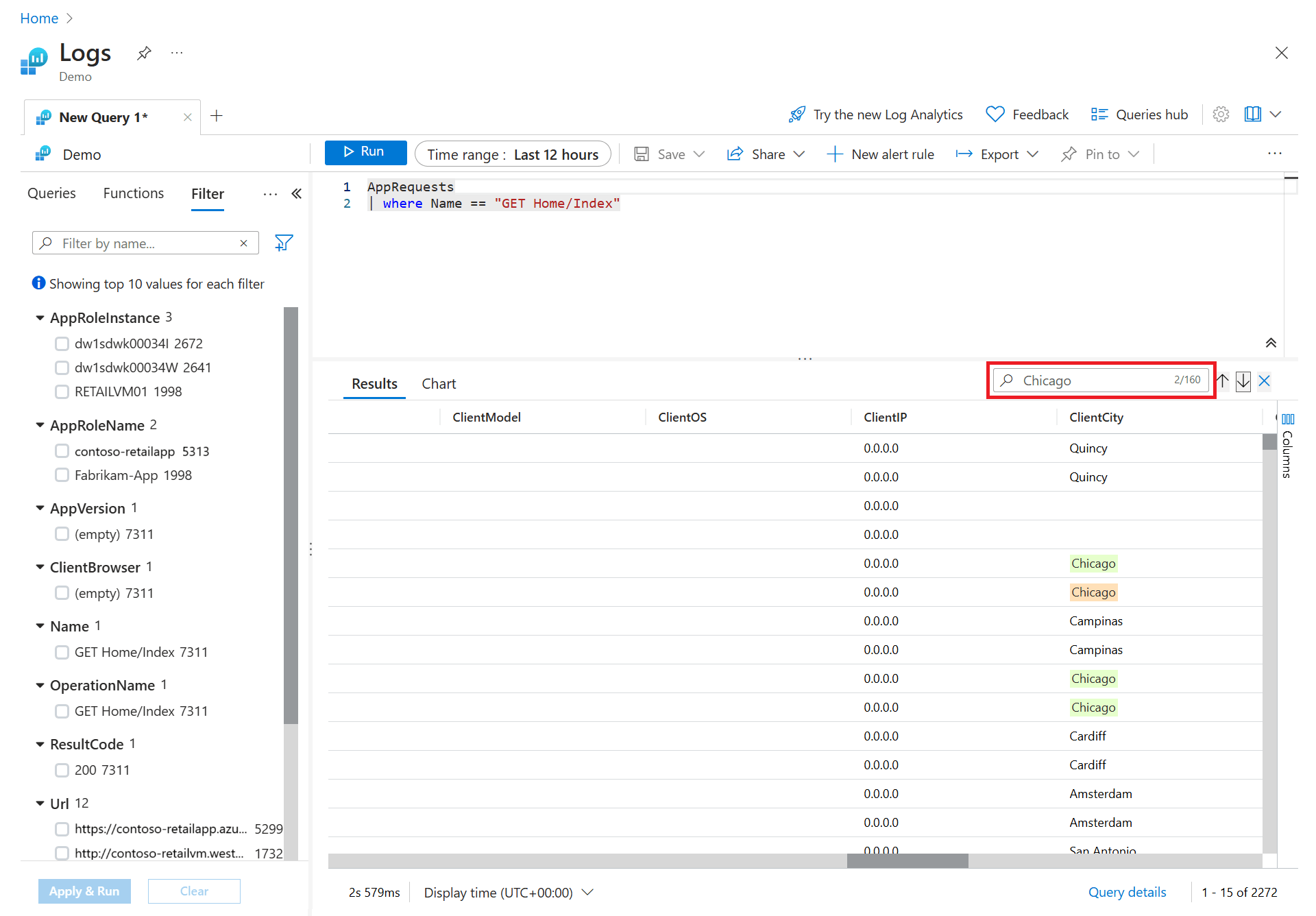Go to Home breadcrumb
The height and width of the screenshot is (916, 1316).
point(39,19)
